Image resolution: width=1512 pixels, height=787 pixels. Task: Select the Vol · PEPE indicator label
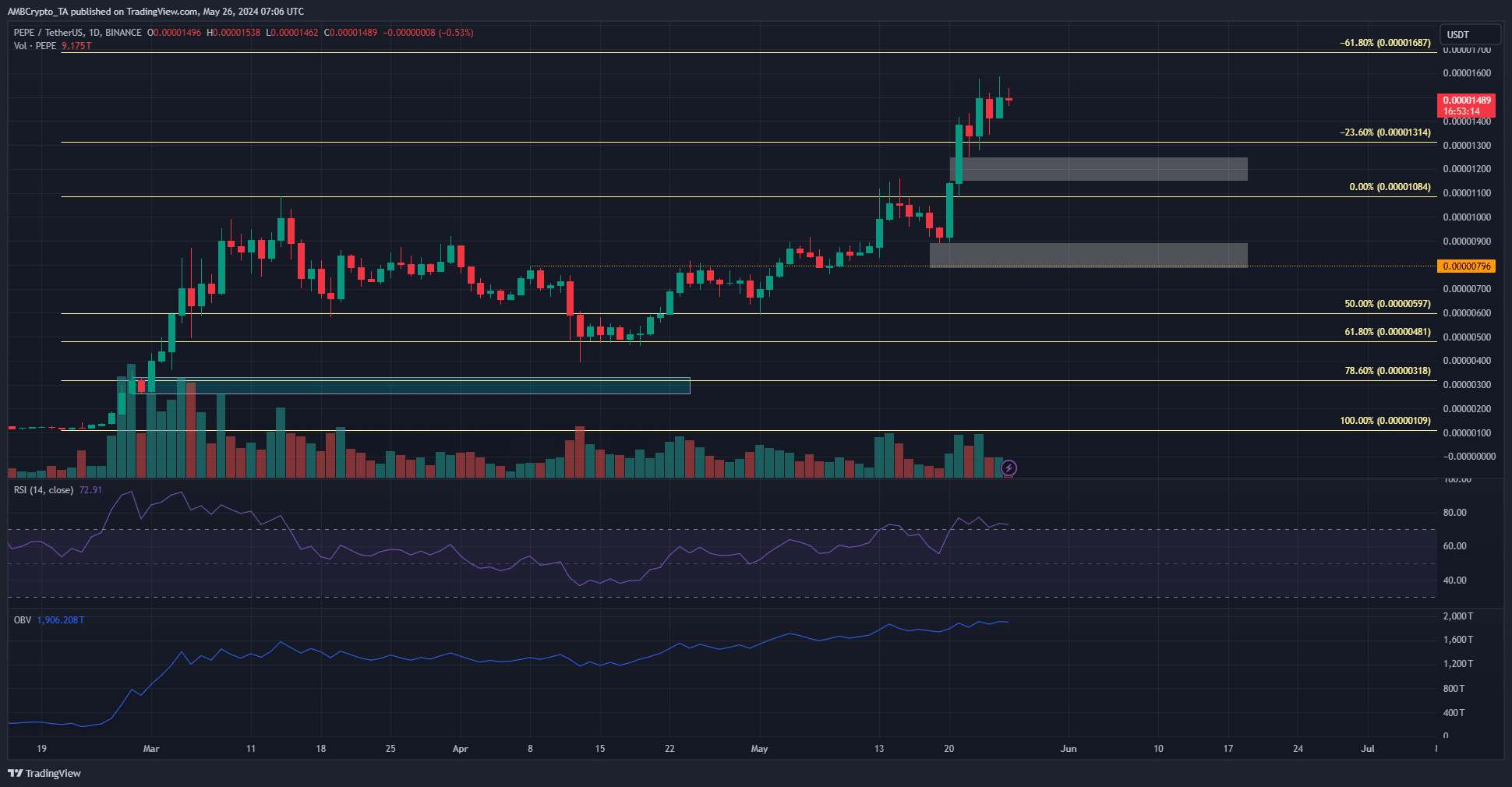[35, 46]
